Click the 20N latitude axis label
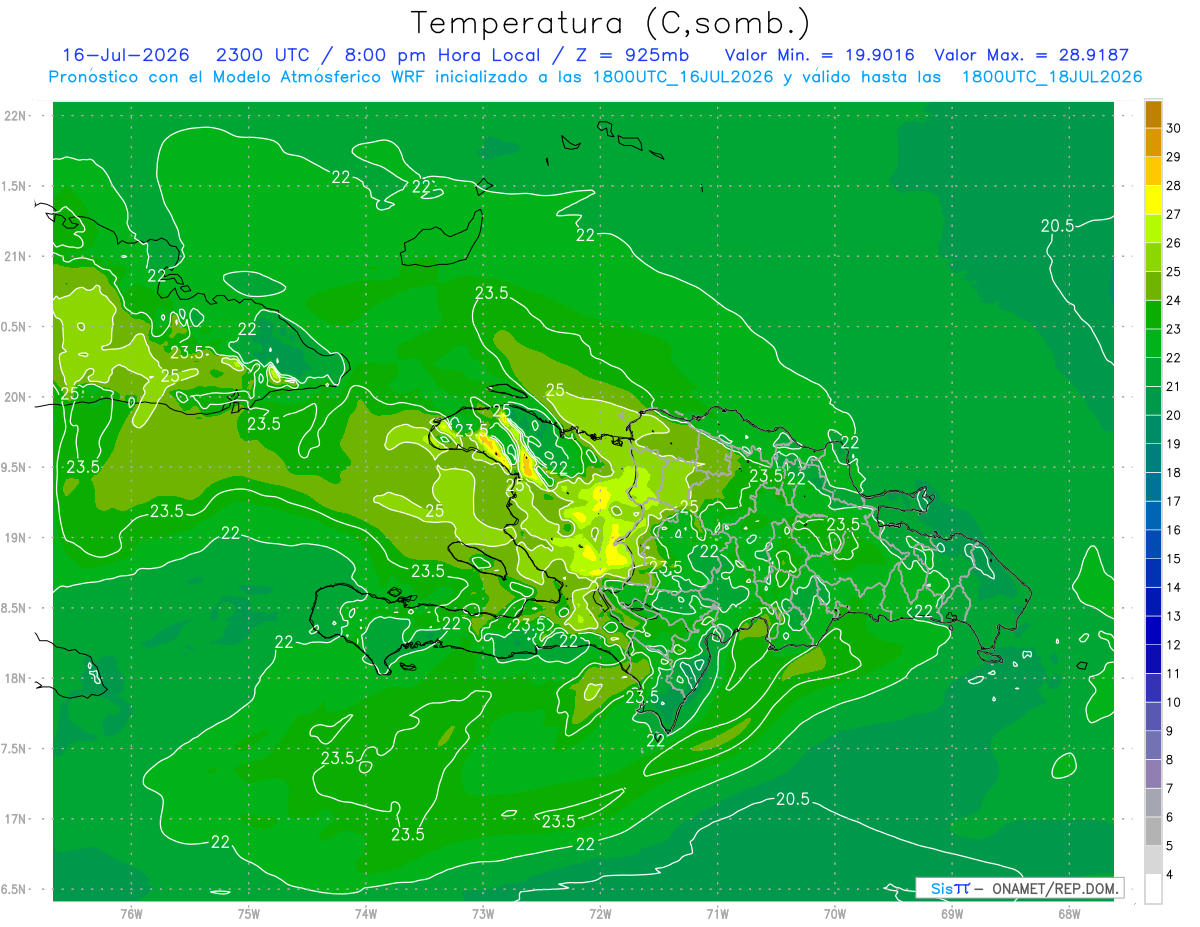Screen dimensions: 1200x927 (x=16, y=397)
